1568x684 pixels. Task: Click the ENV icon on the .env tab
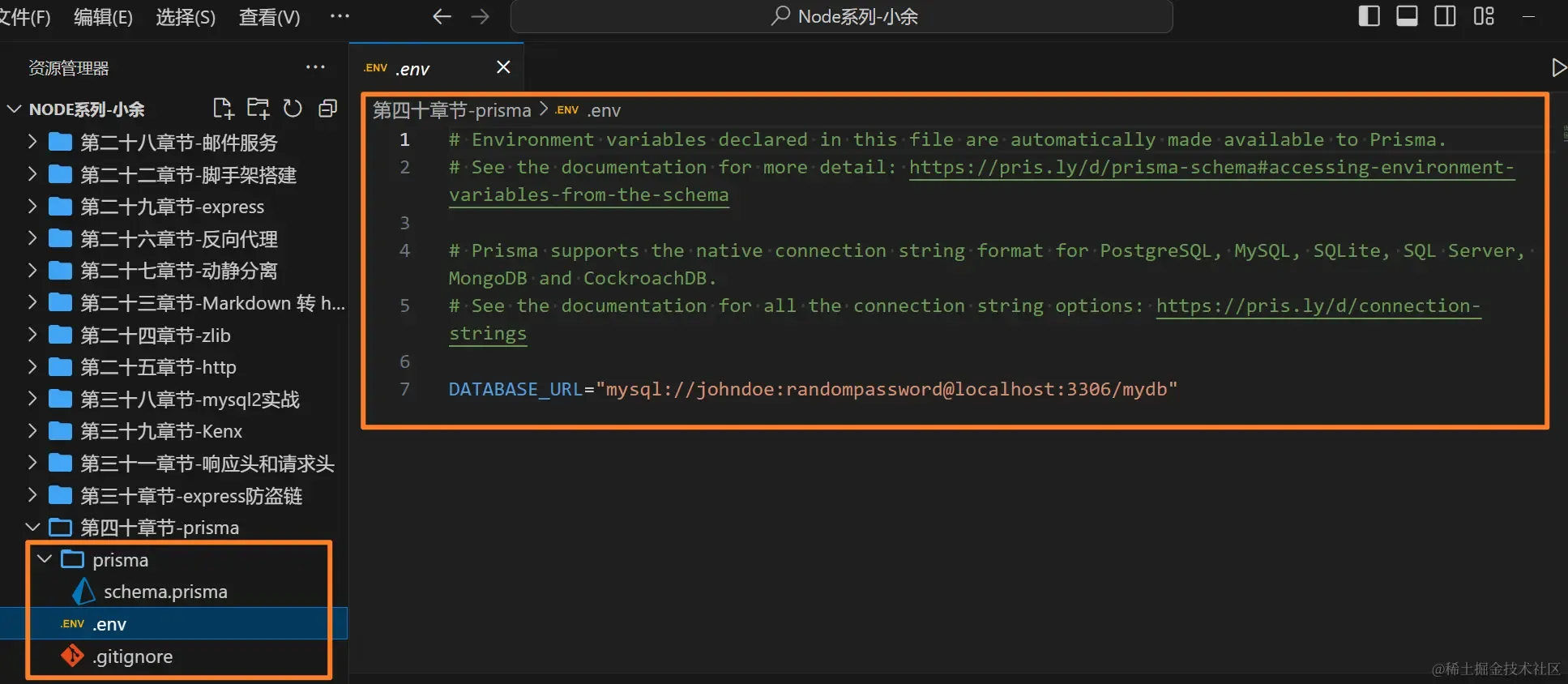[x=376, y=68]
